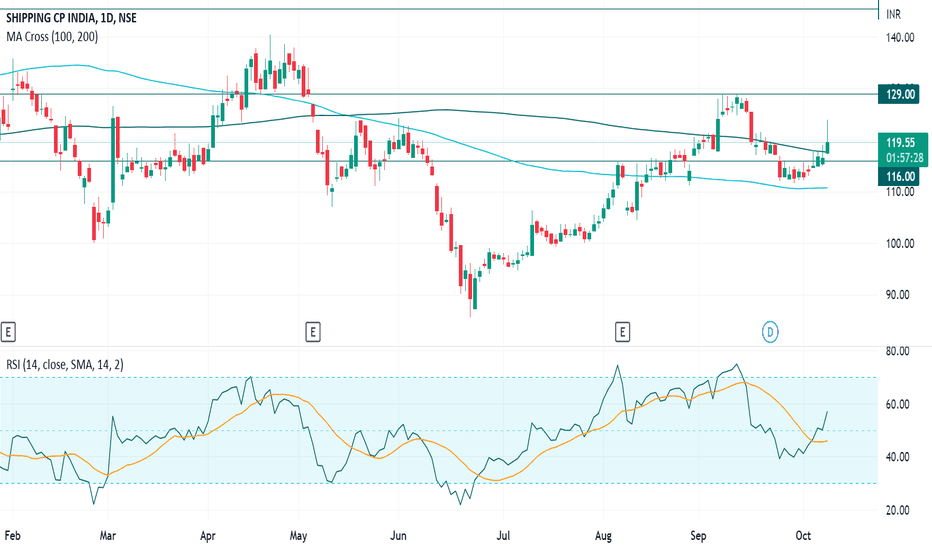This screenshot has height=550, width=932.
Task: Click the dividend D marker icon
Action: 770,332
